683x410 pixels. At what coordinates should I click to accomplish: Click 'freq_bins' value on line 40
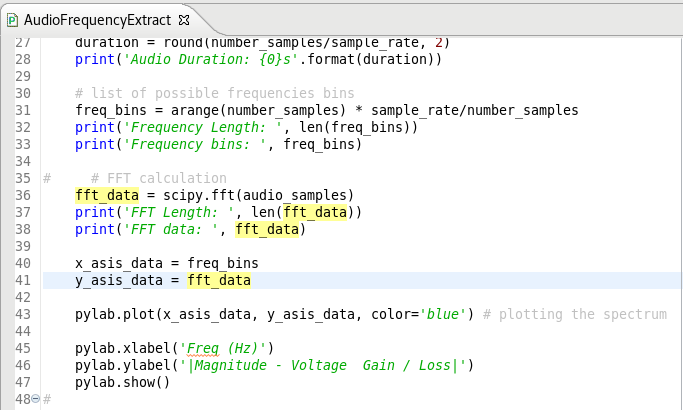coord(223,263)
